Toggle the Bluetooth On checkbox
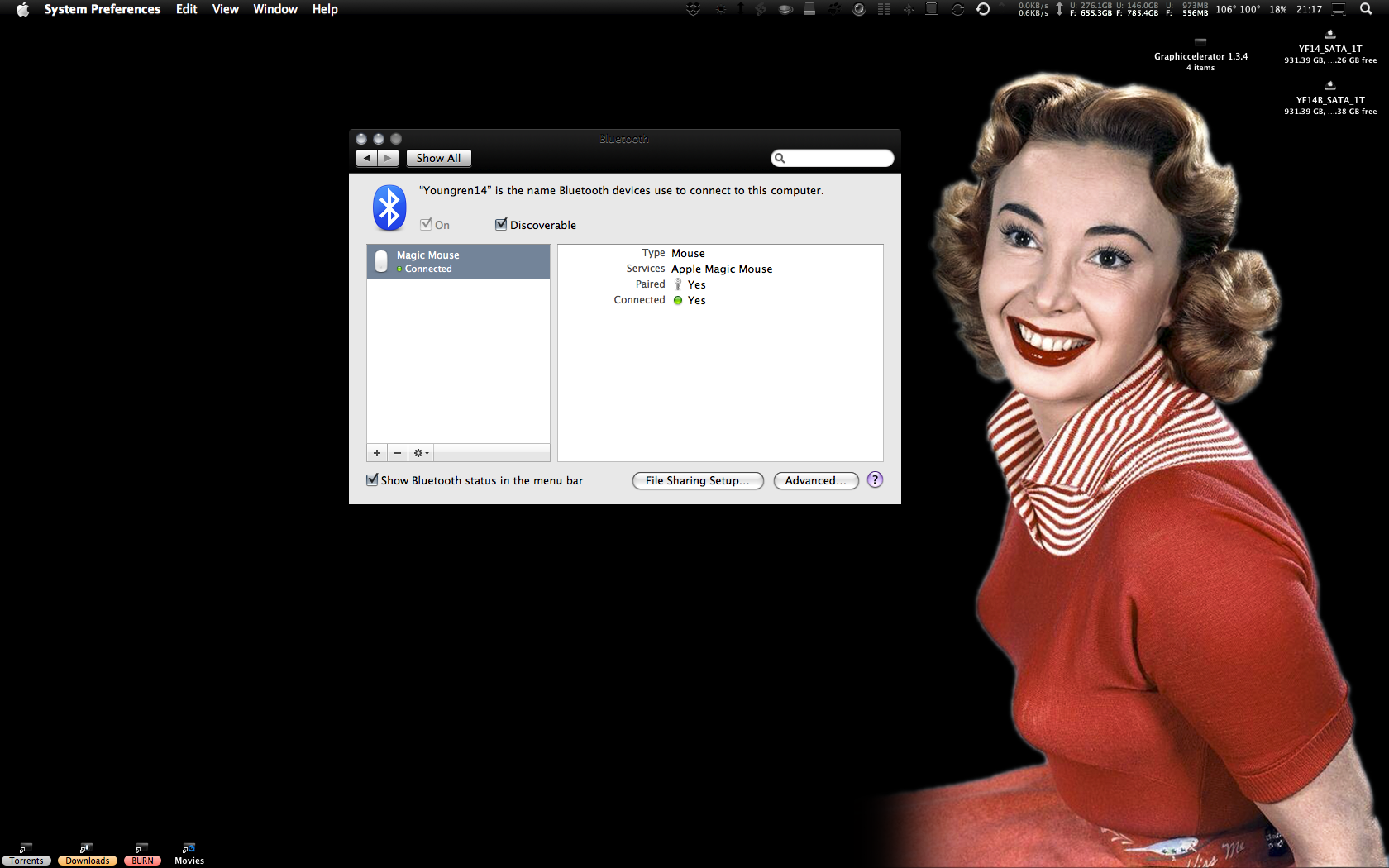 425,224
